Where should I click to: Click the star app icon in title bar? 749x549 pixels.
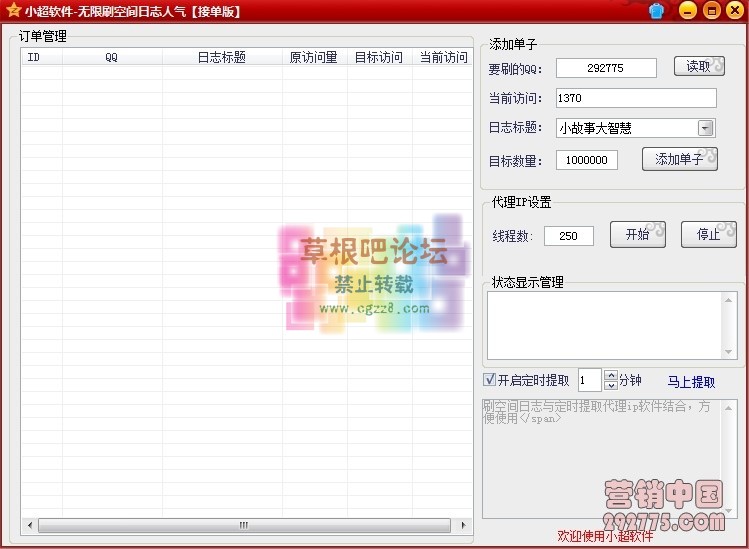(13, 10)
